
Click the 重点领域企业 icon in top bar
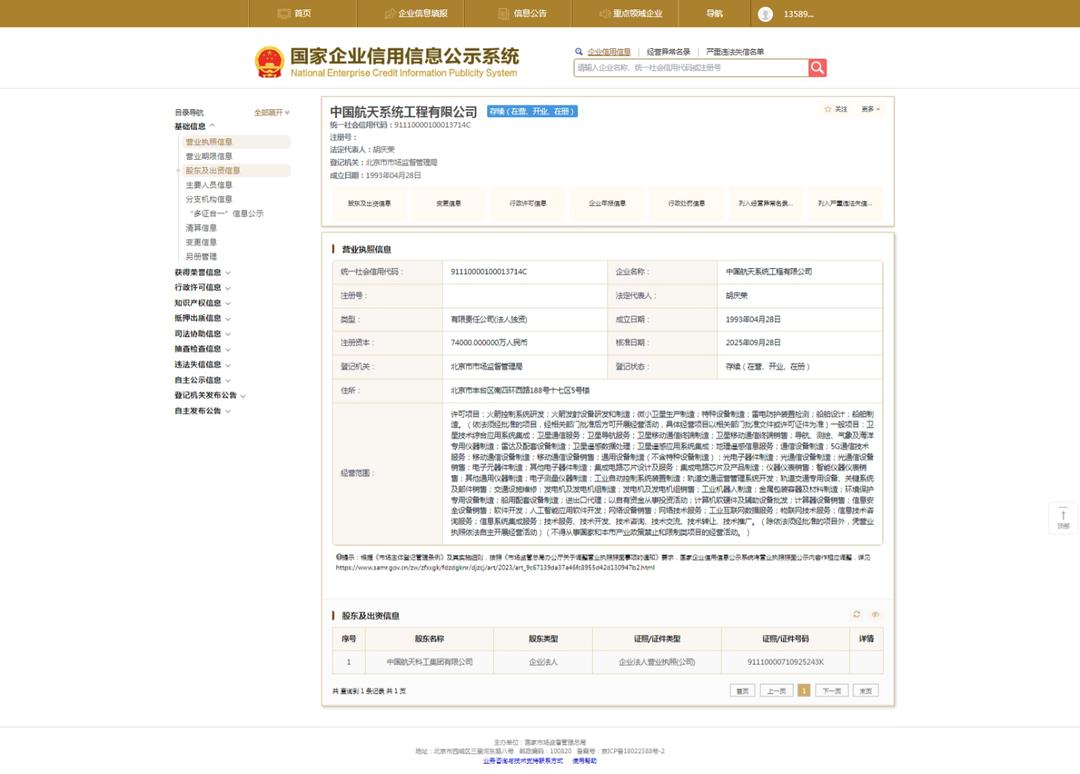coord(605,13)
